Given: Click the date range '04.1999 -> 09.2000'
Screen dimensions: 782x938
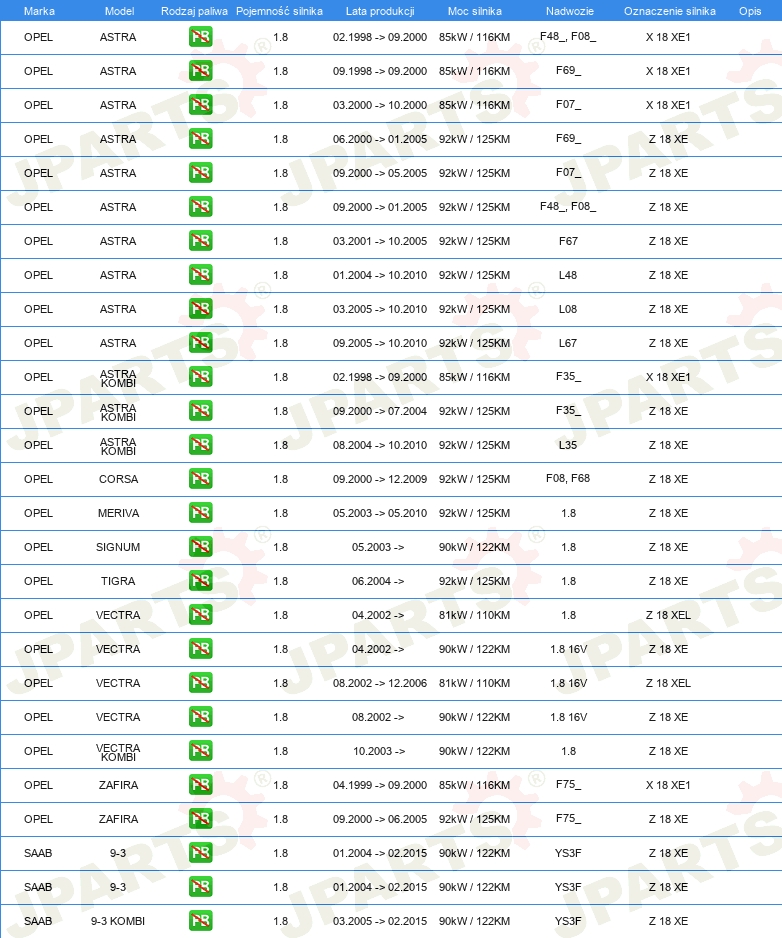Looking at the screenshot, I should click(380, 785).
